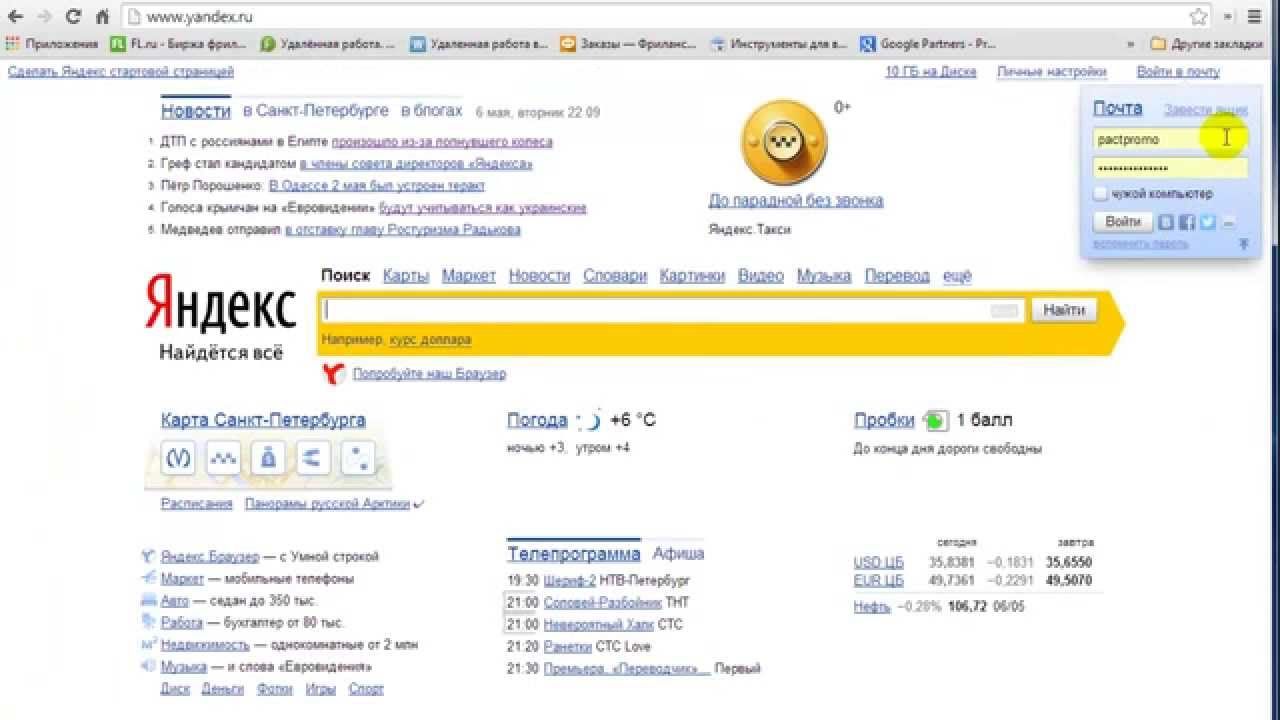Open the Карты tab above search
Image resolution: width=1280 pixels, height=720 pixels.
[x=406, y=276]
